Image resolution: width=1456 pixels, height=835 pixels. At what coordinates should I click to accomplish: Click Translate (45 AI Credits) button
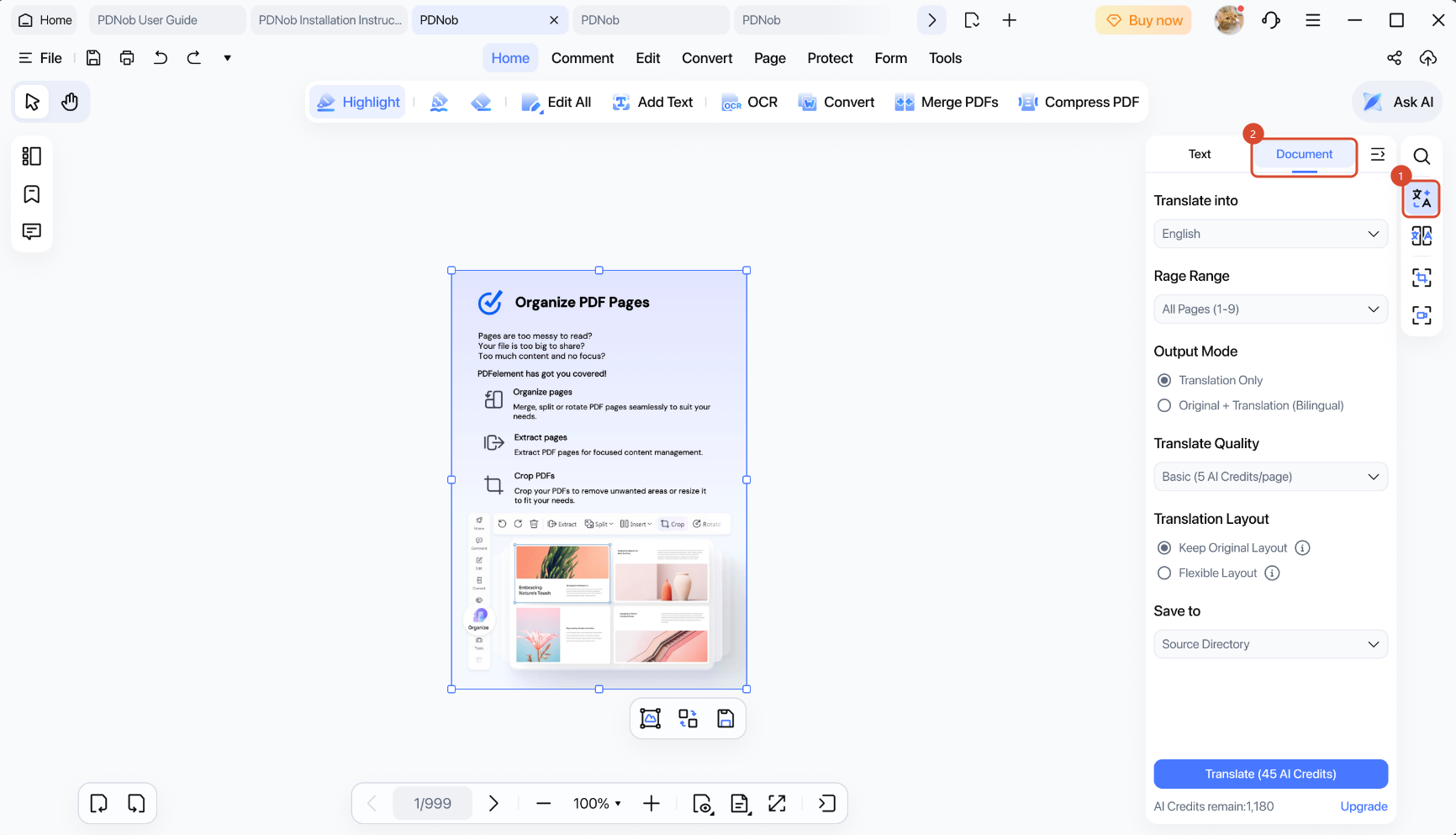point(1270,774)
